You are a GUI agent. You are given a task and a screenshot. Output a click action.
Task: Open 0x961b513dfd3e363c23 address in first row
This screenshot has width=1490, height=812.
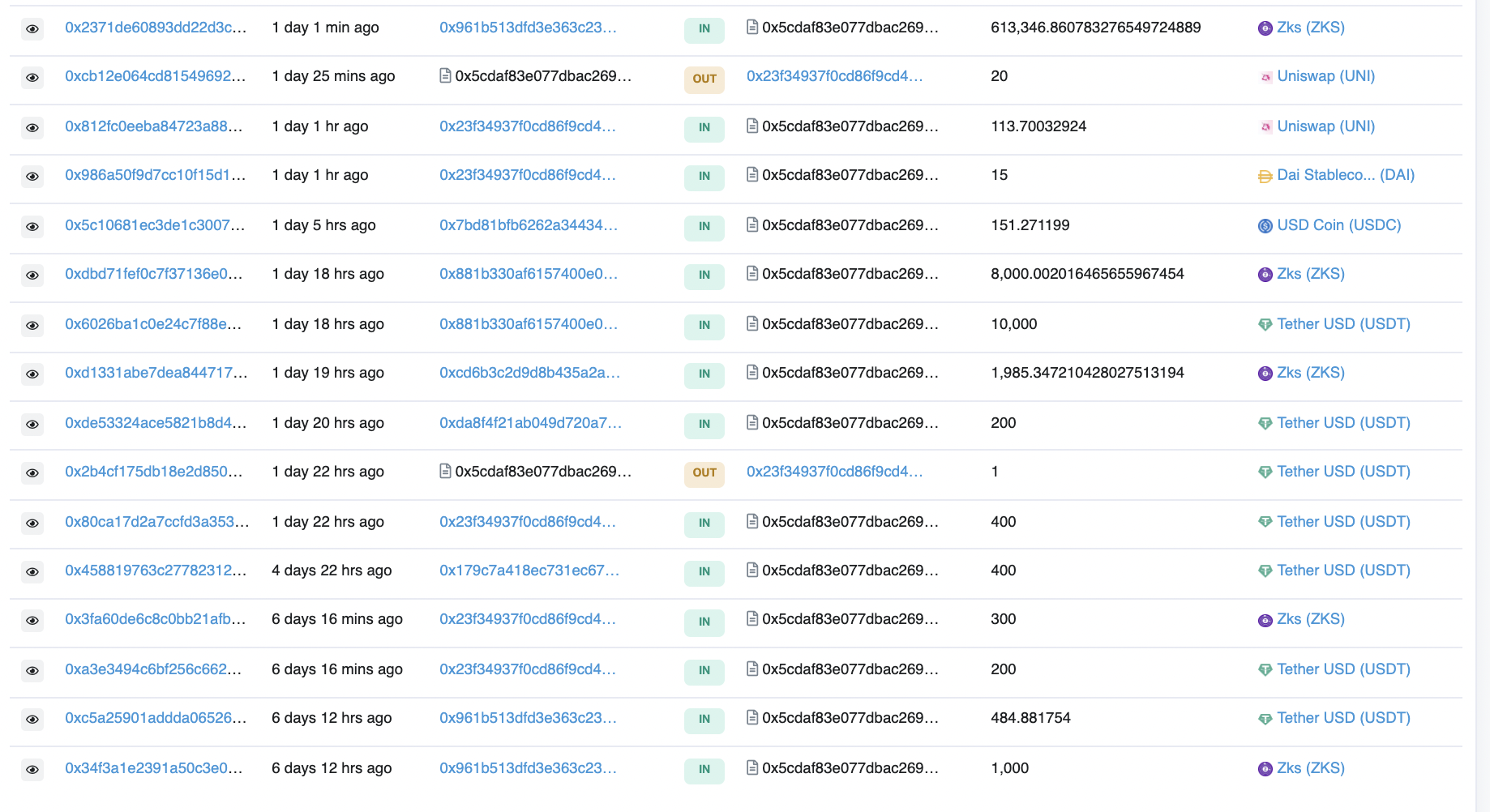click(x=528, y=28)
